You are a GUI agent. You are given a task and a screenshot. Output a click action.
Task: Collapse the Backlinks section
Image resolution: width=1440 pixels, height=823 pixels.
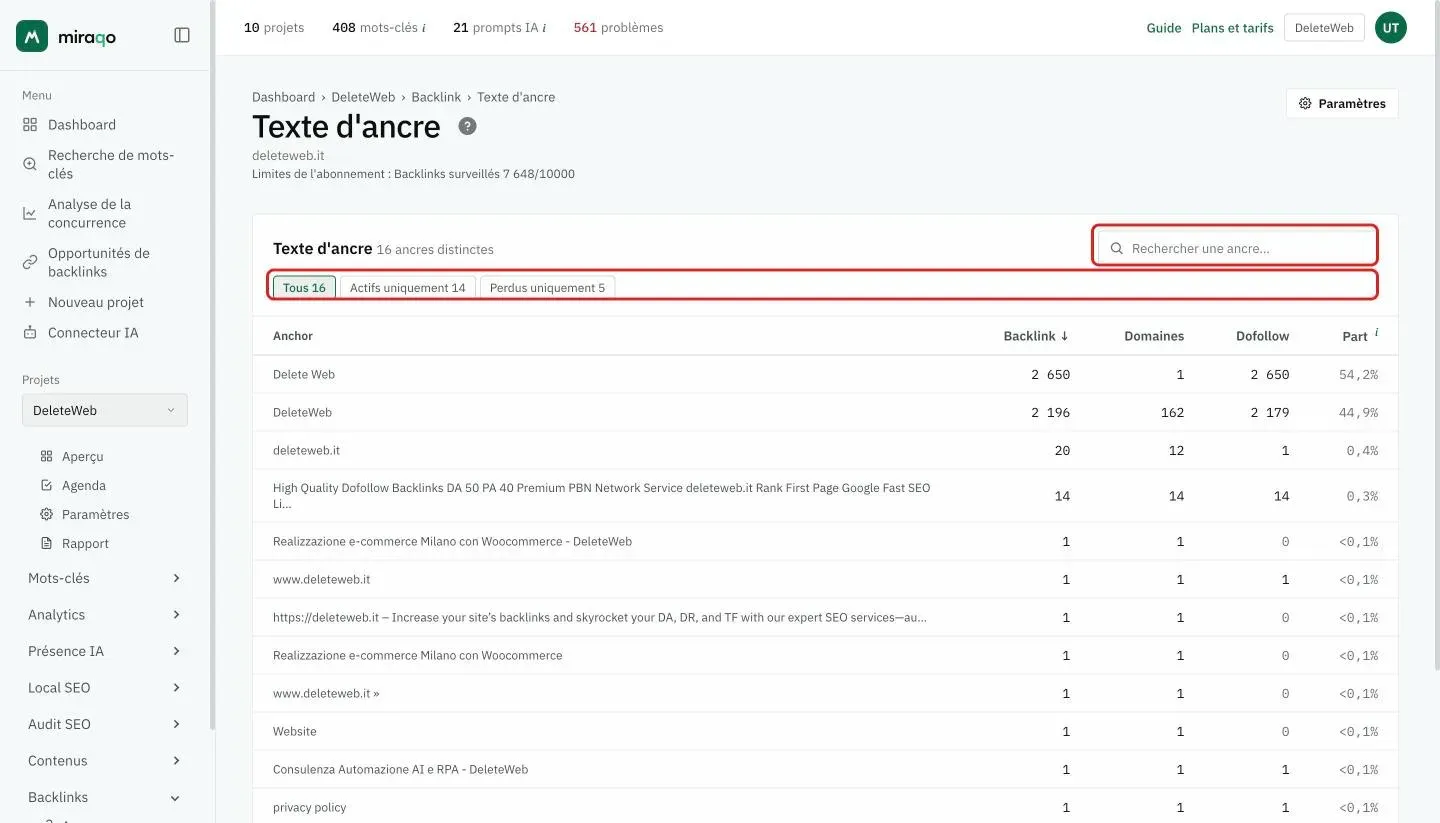click(x=105, y=797)
